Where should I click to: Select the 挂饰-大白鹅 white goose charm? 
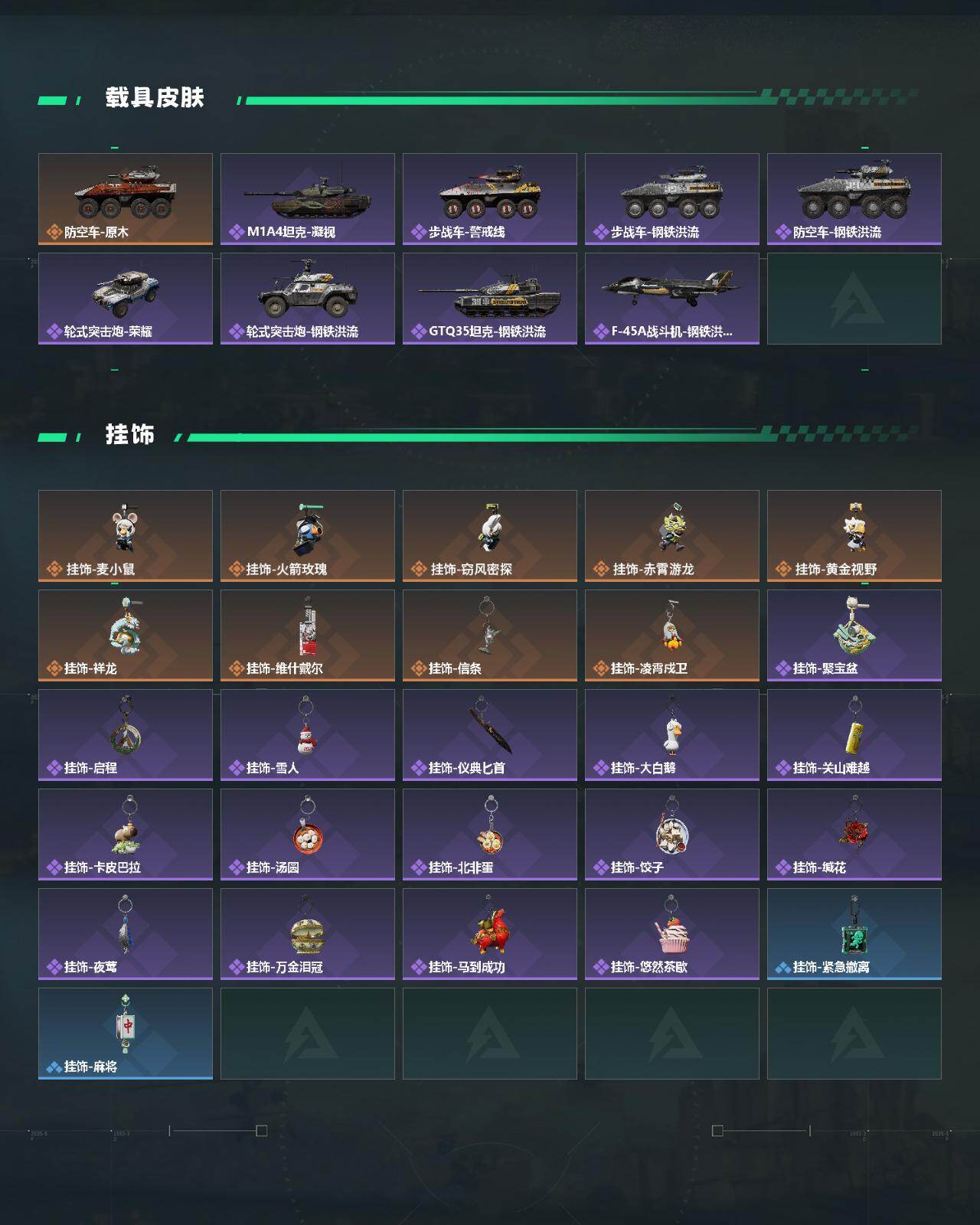[672, 735]
